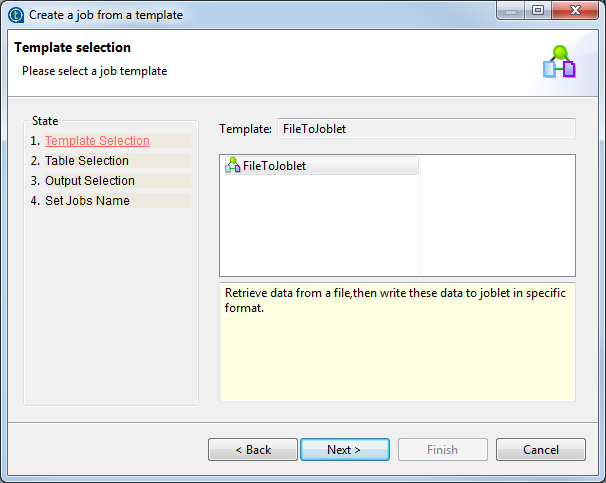This screenshot has width=606, height=483.
Task: Open the Template Selection step link
Action: (97, 141)
